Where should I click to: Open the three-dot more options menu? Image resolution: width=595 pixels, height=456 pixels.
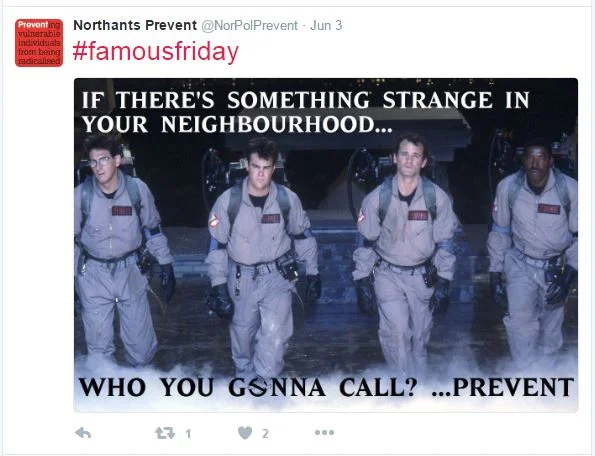point(324,432)
